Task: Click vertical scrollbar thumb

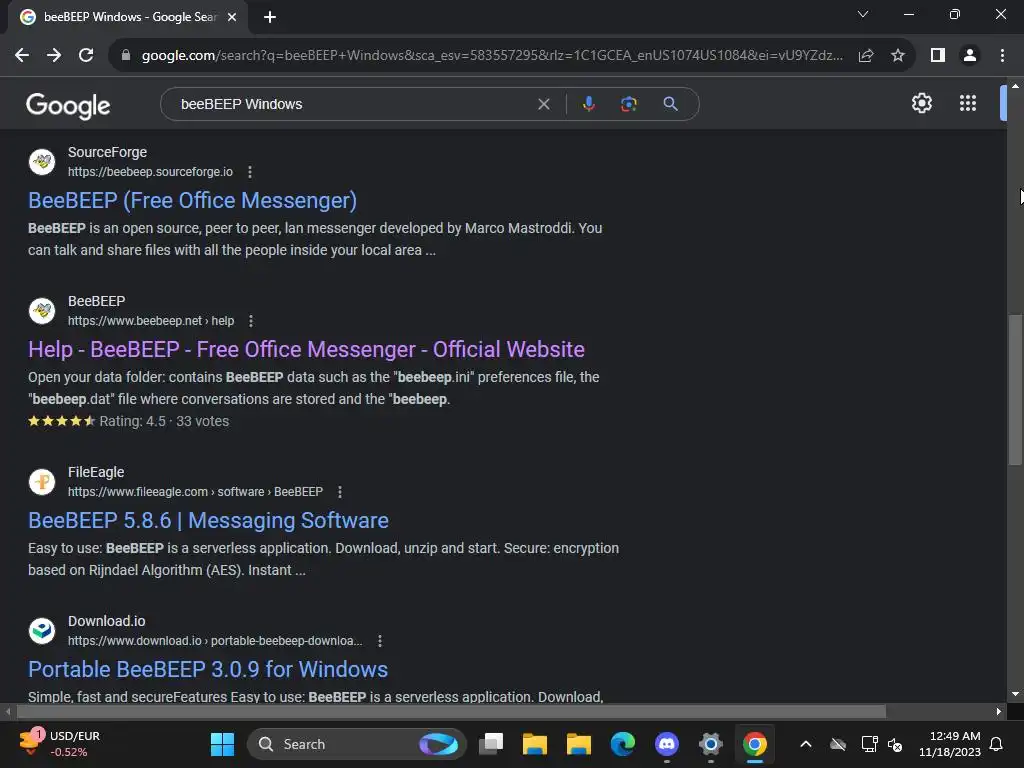Action: [1014, 390]
